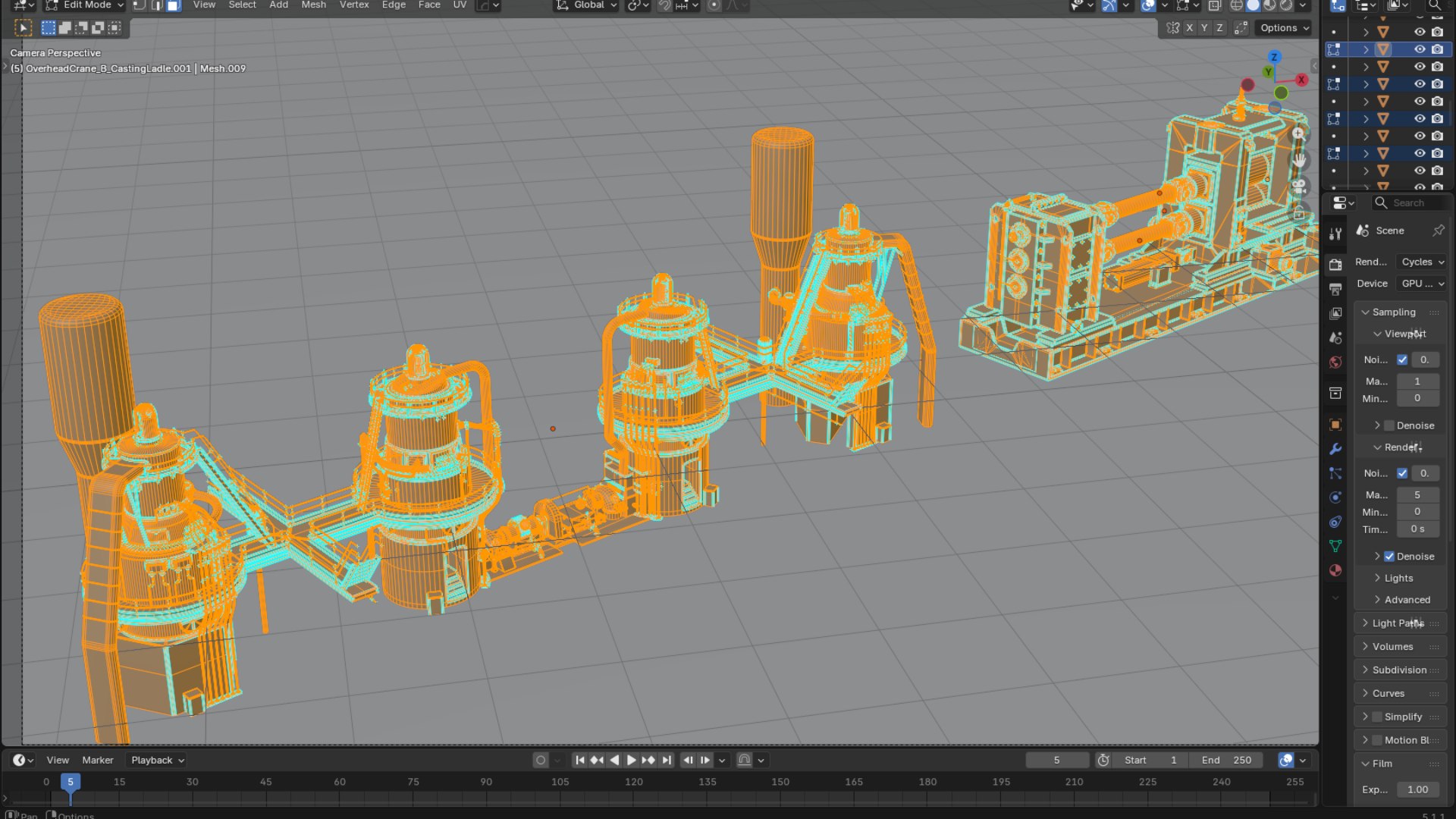Open the Render properties tab icon

pos(1335,264)
